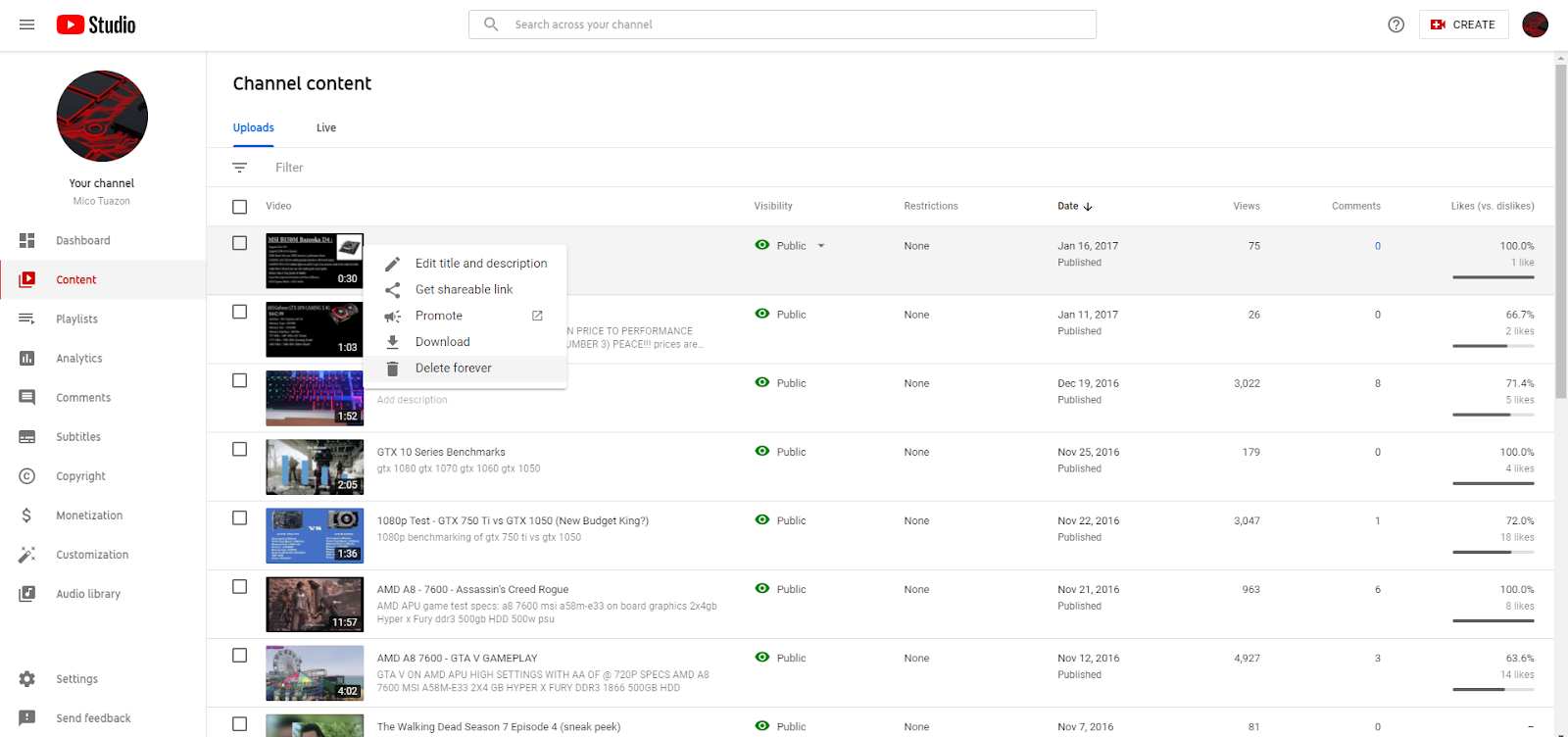Tick checkbox for GTX 10 Series Benchmarks
The width and height of the screenshot is (1568, 737).
pos(240,449)
